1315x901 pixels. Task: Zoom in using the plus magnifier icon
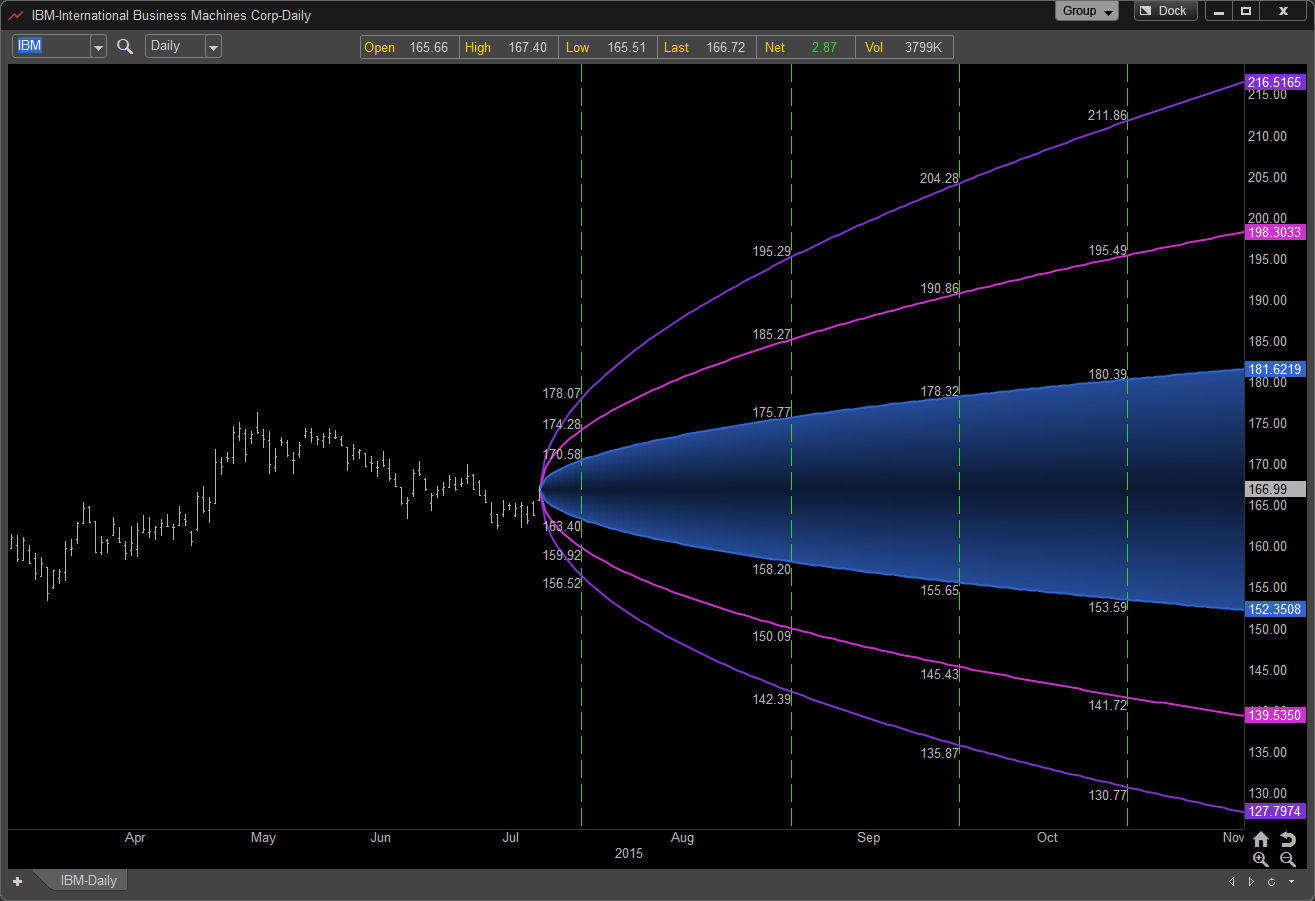pos(1261,859)
